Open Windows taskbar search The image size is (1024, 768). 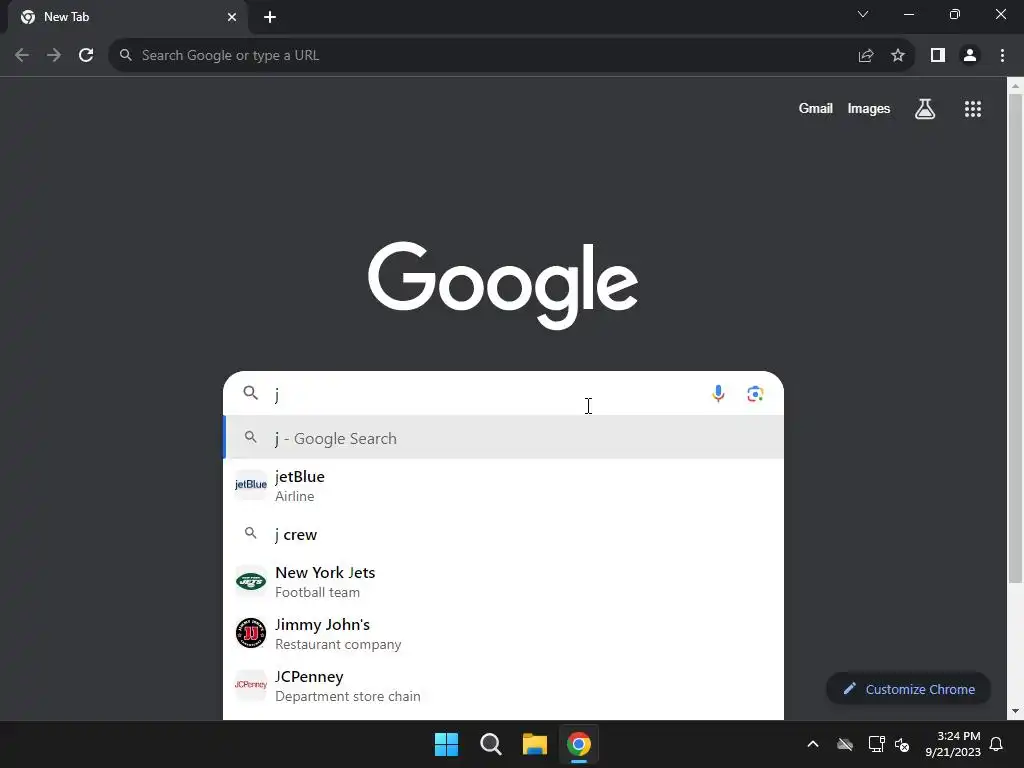tap(490, 744)
